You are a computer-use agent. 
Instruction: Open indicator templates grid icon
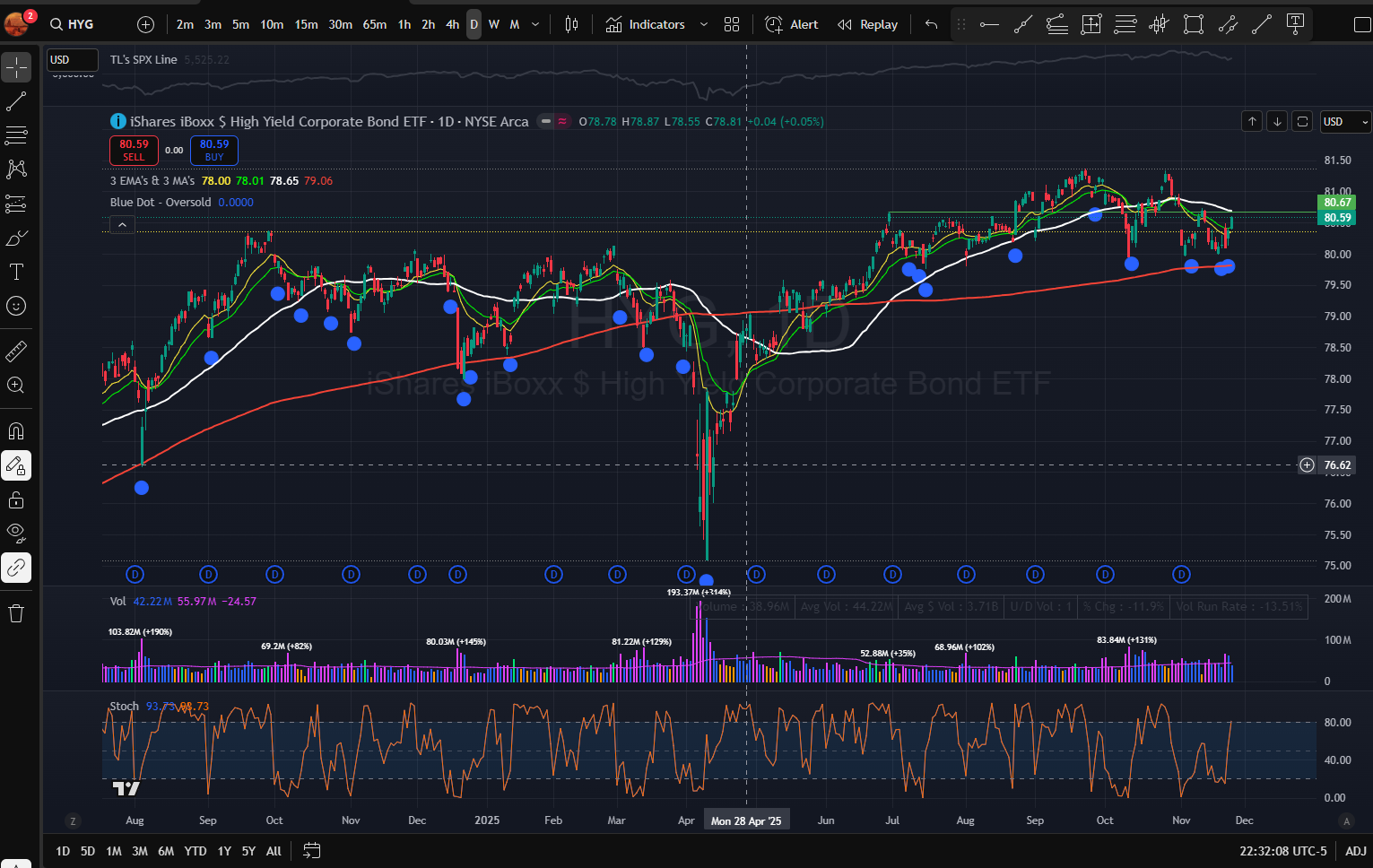(x=732, y=24)
